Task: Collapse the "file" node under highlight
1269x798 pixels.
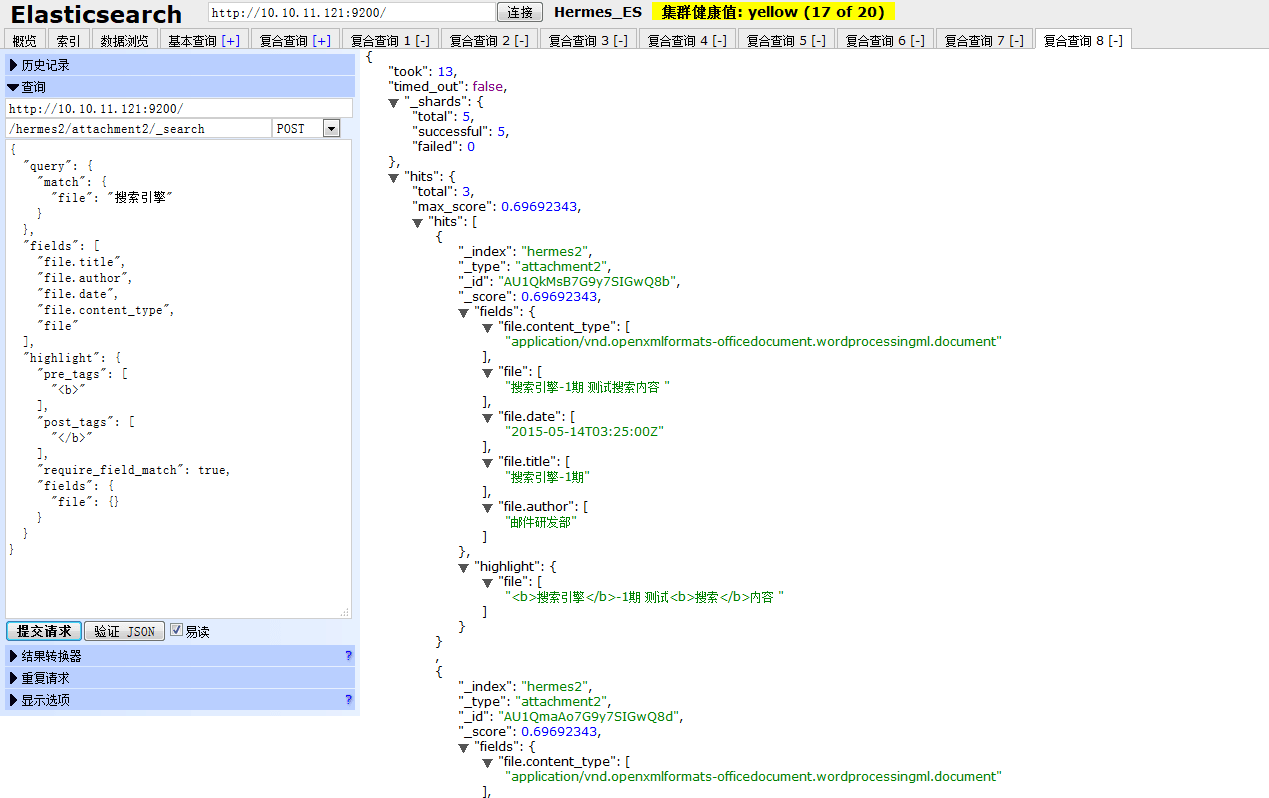Action: 488,583
